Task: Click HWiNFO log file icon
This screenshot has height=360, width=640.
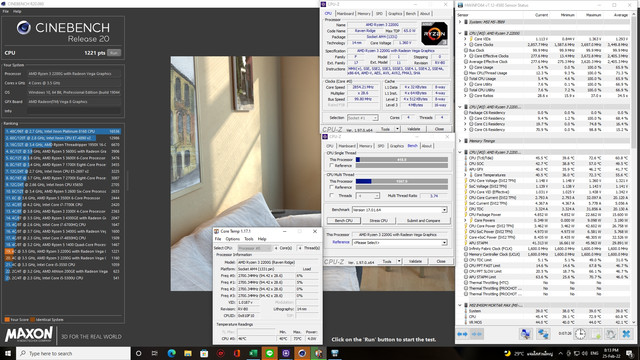Action: tap(596, 334)
